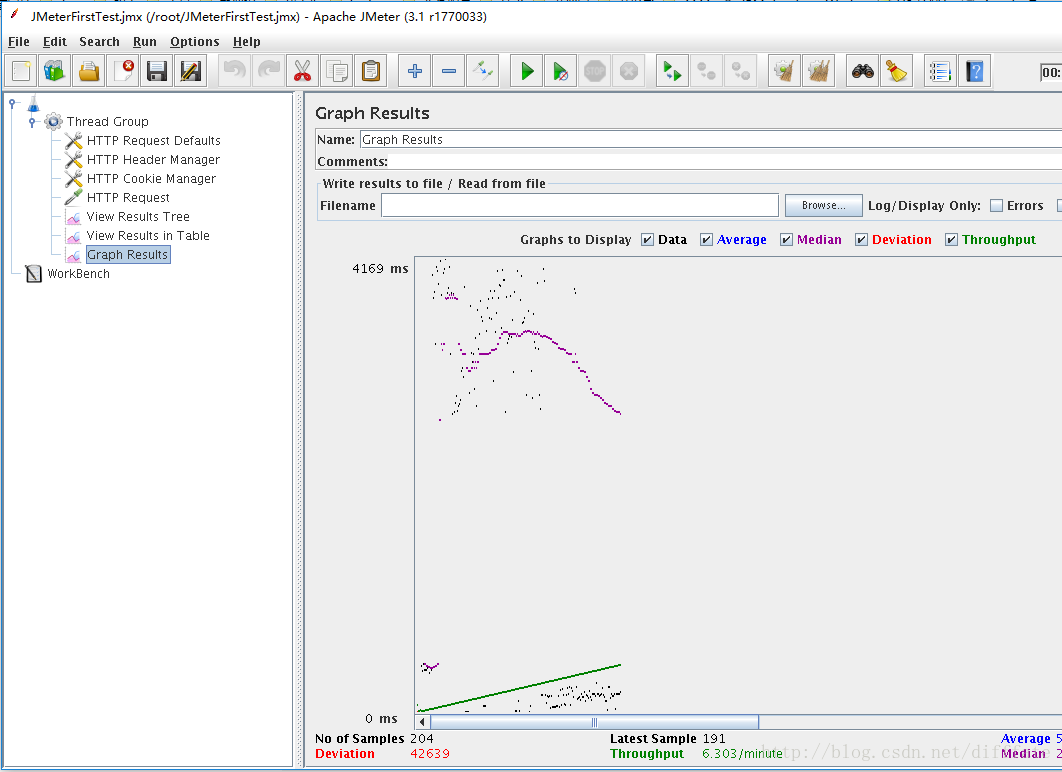Click the Stop test icon
Image resolution: width=1062 pixels, height=772 pixels.
click(x=595, y=71)
